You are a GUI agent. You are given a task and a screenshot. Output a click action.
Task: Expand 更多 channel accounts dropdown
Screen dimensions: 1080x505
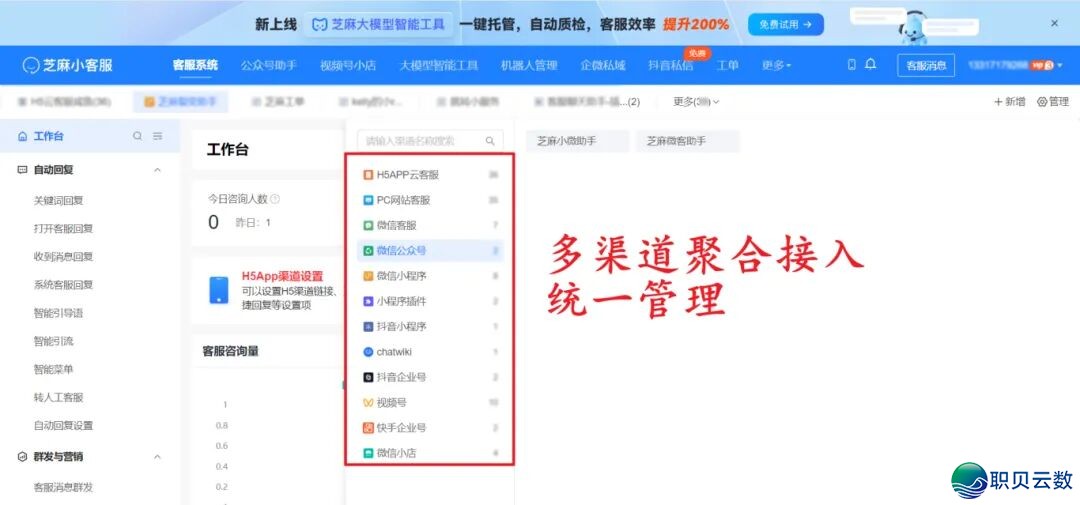[696, 102]
